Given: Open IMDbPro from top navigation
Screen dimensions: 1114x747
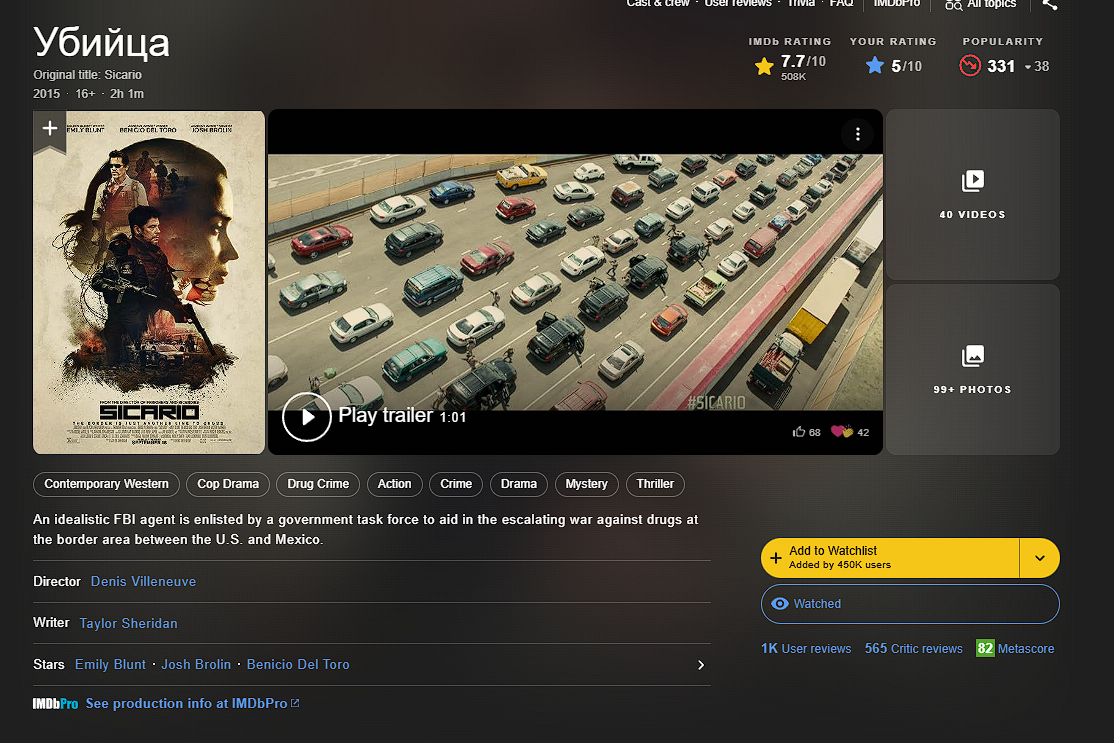Looking at the screenshot, I should tap(897, 4).
